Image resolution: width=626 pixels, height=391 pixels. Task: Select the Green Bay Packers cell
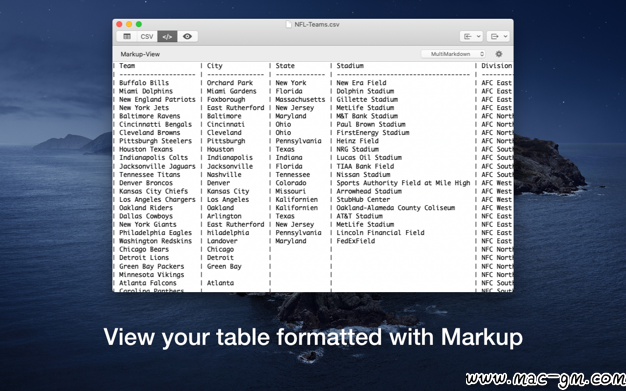[151, 266]
